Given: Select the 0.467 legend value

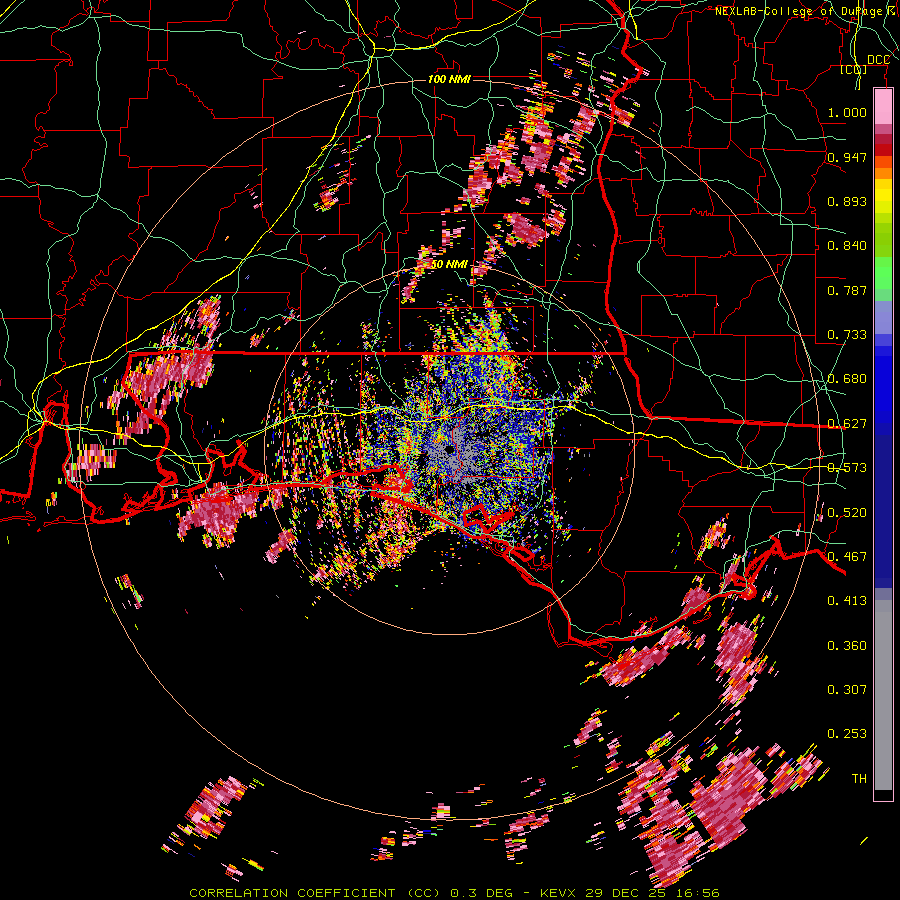Looking at the screenshot, I should (847, 557).
